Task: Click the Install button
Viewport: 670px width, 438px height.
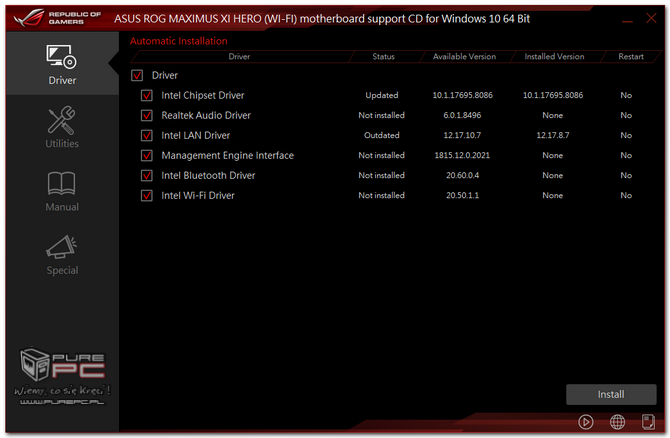Action: (611, 394)
